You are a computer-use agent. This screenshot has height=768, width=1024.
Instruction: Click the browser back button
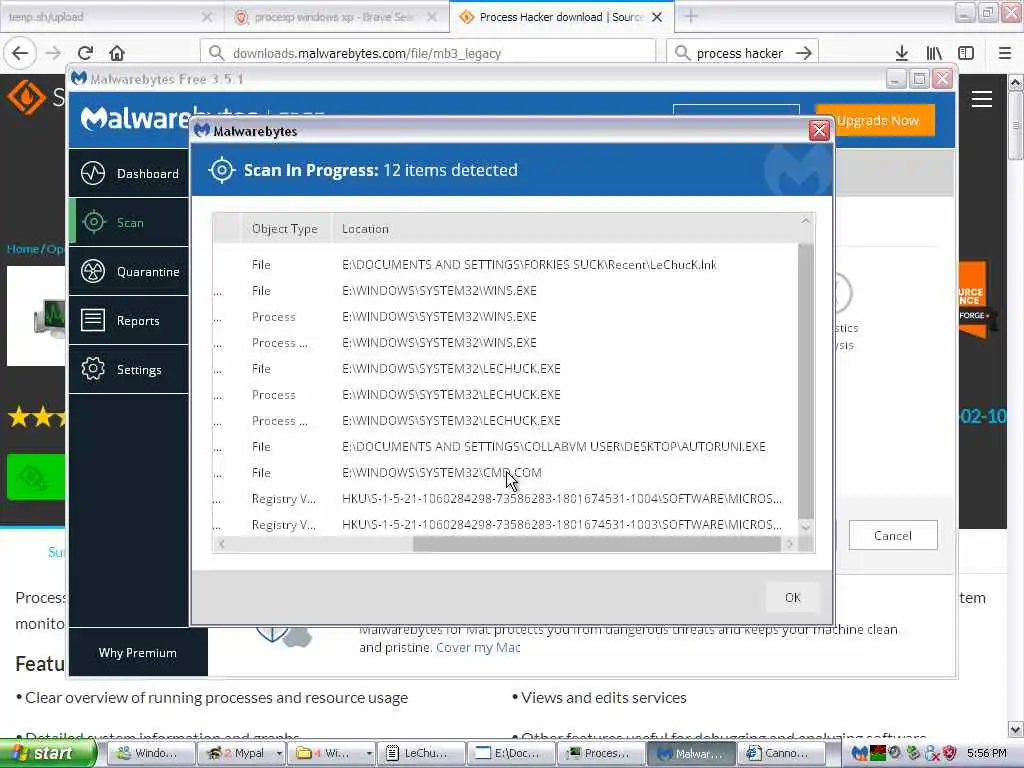coord(20,53)
